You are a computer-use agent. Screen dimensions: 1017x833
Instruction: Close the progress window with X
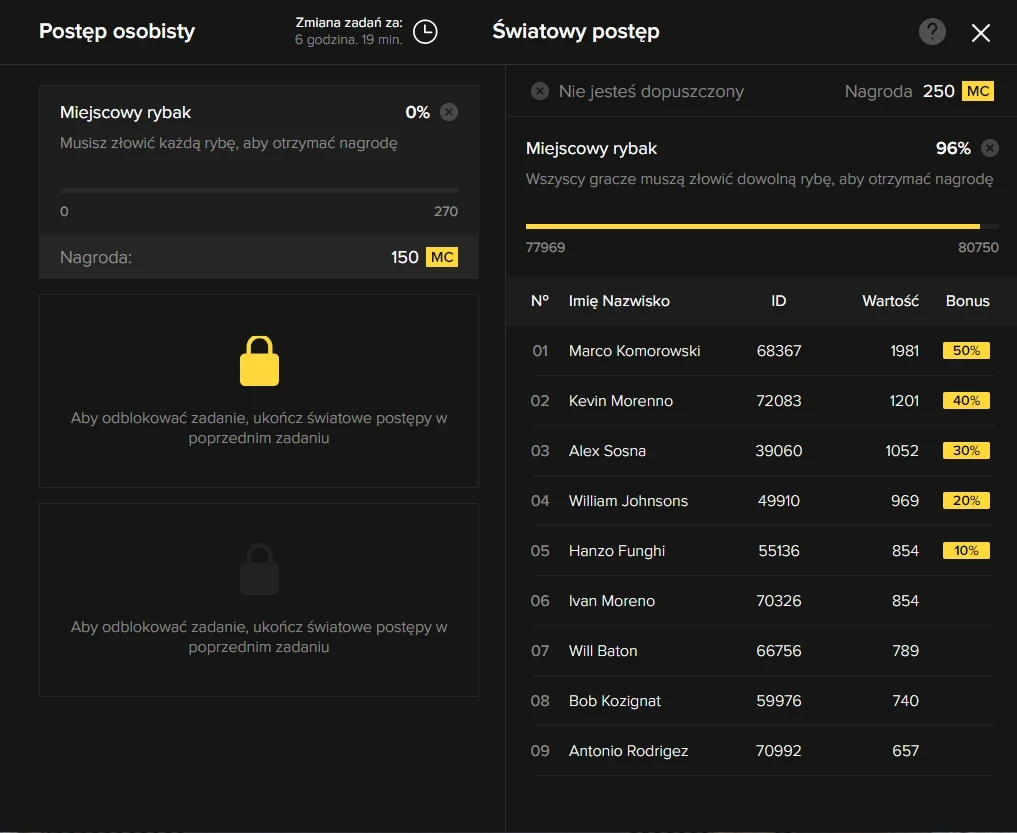coord(980,33)
